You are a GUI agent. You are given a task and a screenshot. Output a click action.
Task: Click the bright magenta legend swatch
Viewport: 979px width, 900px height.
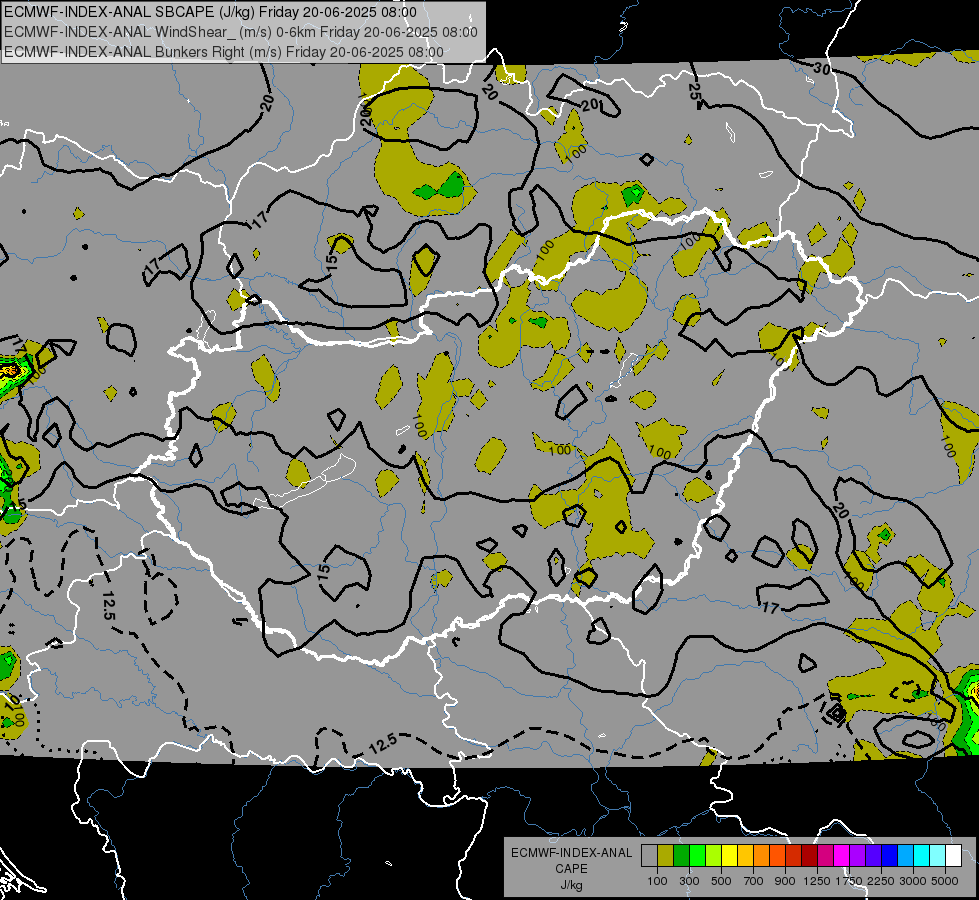pos(842,856)
